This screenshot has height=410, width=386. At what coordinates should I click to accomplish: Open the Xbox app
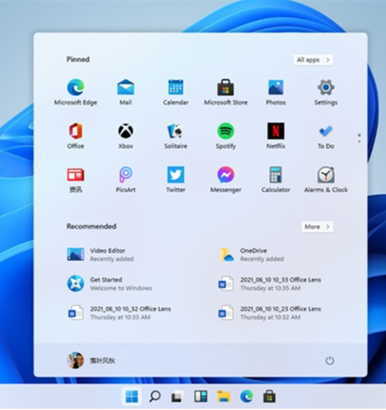(126, 136)
